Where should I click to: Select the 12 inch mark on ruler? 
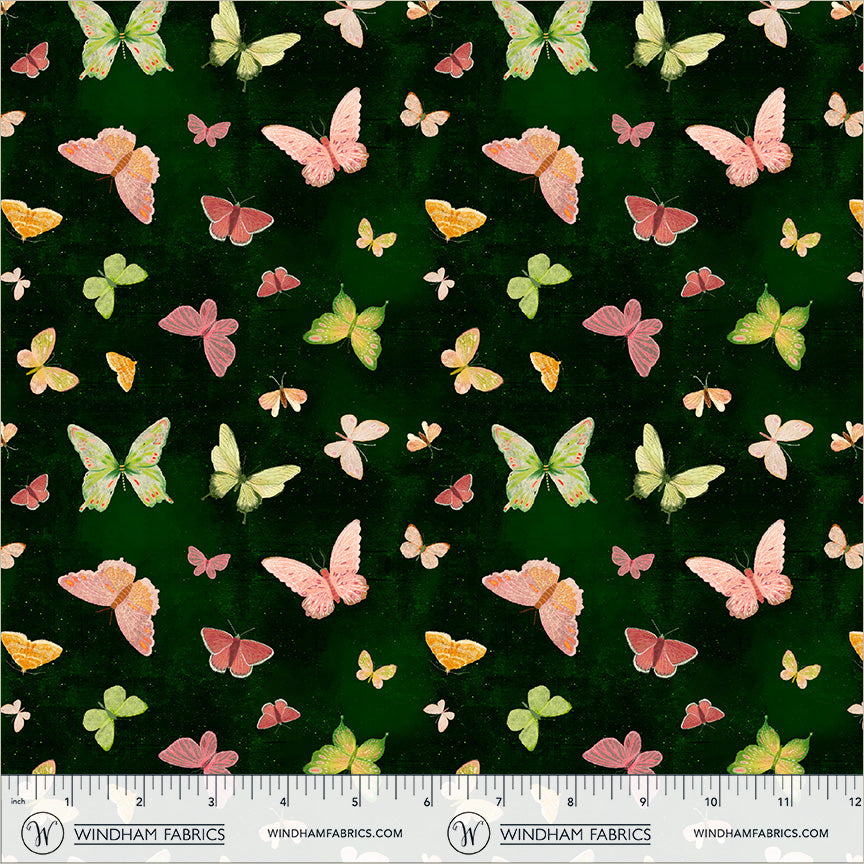coord(854,802)
